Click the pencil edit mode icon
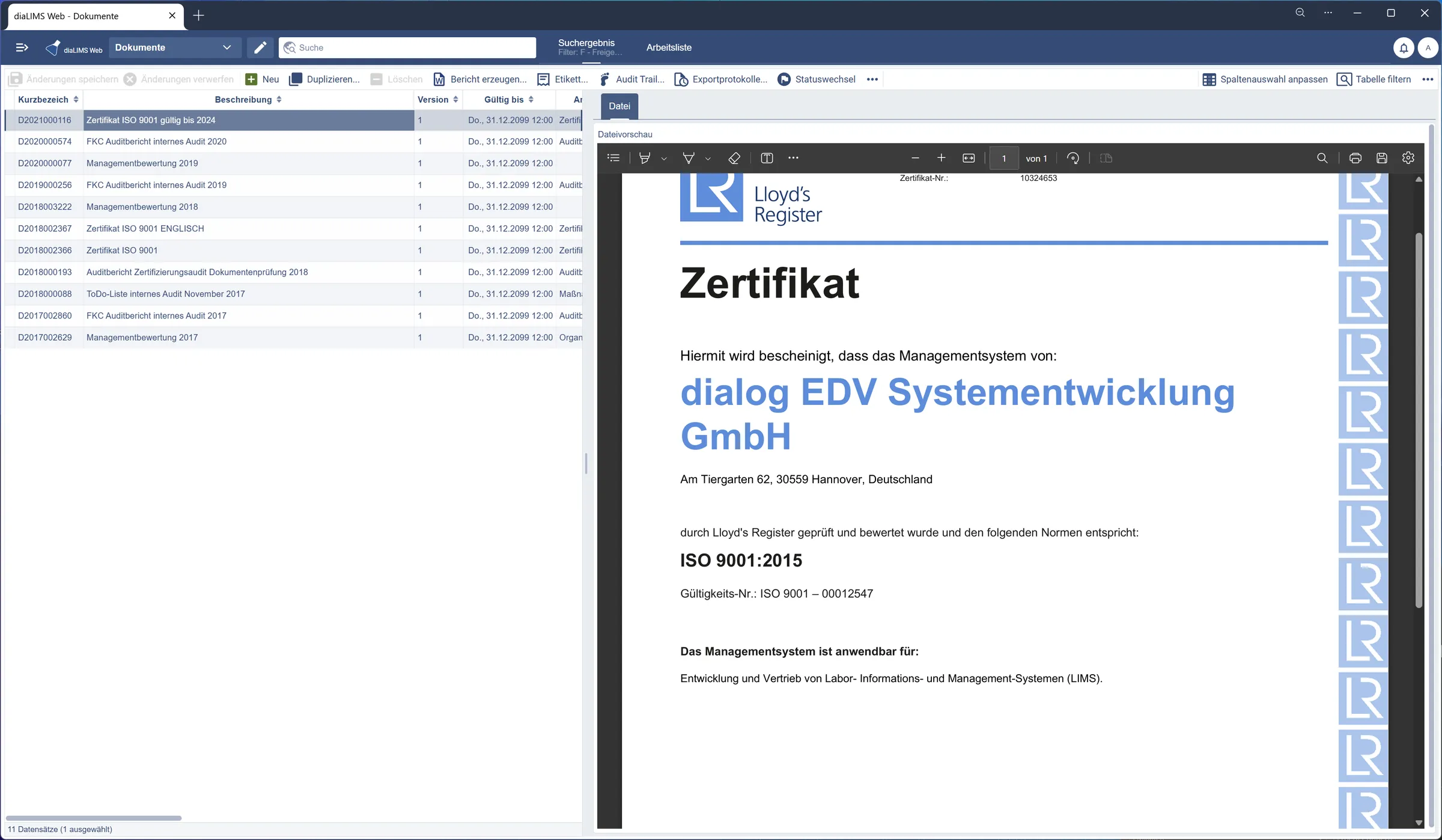The height and width of the screenshot is (840, 1442). (260, 47)
